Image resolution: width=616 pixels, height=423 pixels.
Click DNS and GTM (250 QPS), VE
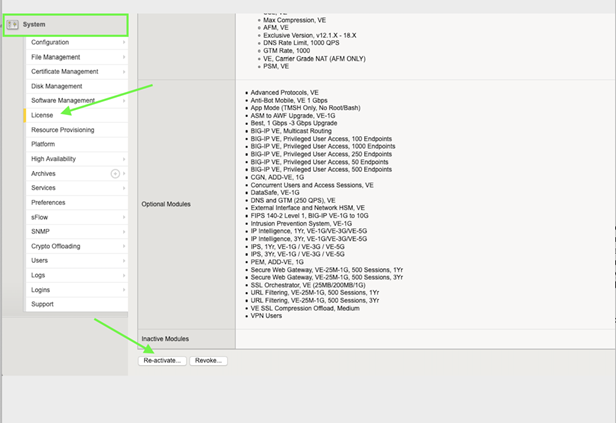click(x=293, y=200)
